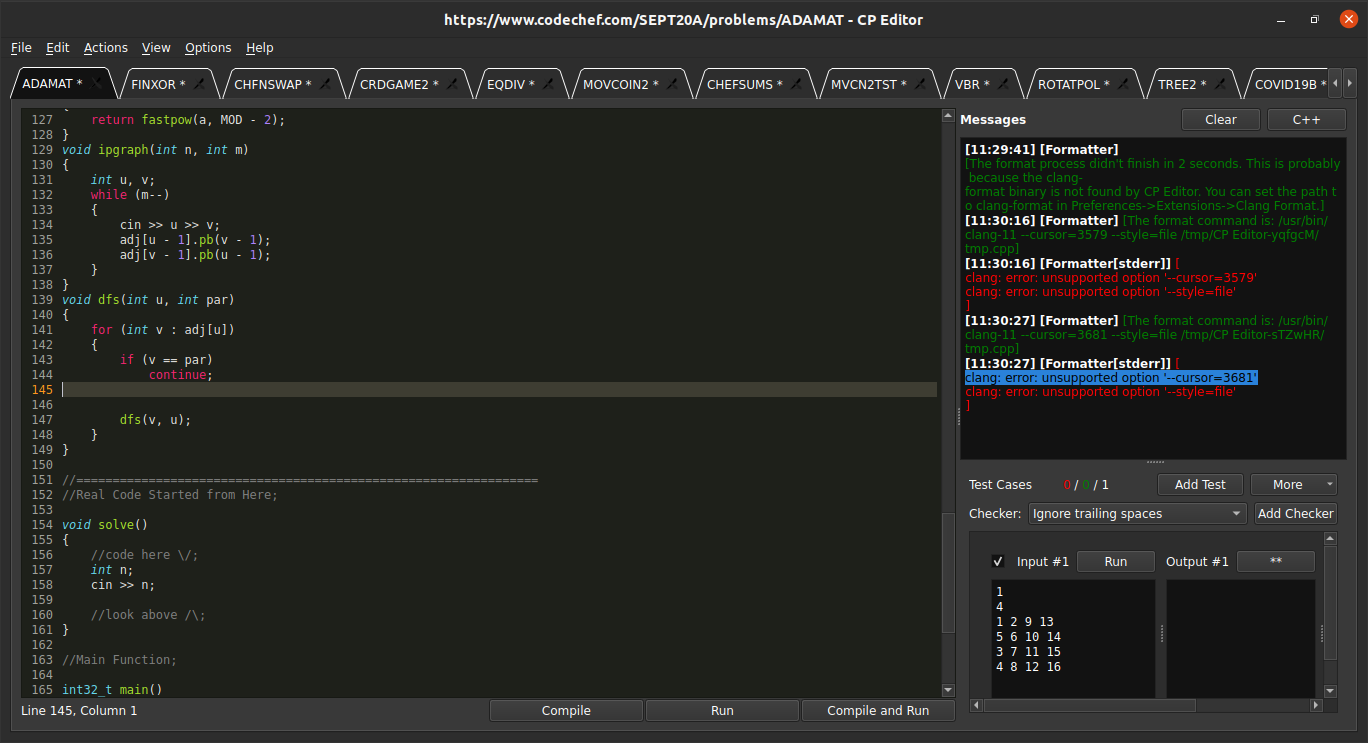The height and width of the screenshot is (743, 1368).
Task: Click the editor scrollbar down arrow
Action: pos(947,689)
